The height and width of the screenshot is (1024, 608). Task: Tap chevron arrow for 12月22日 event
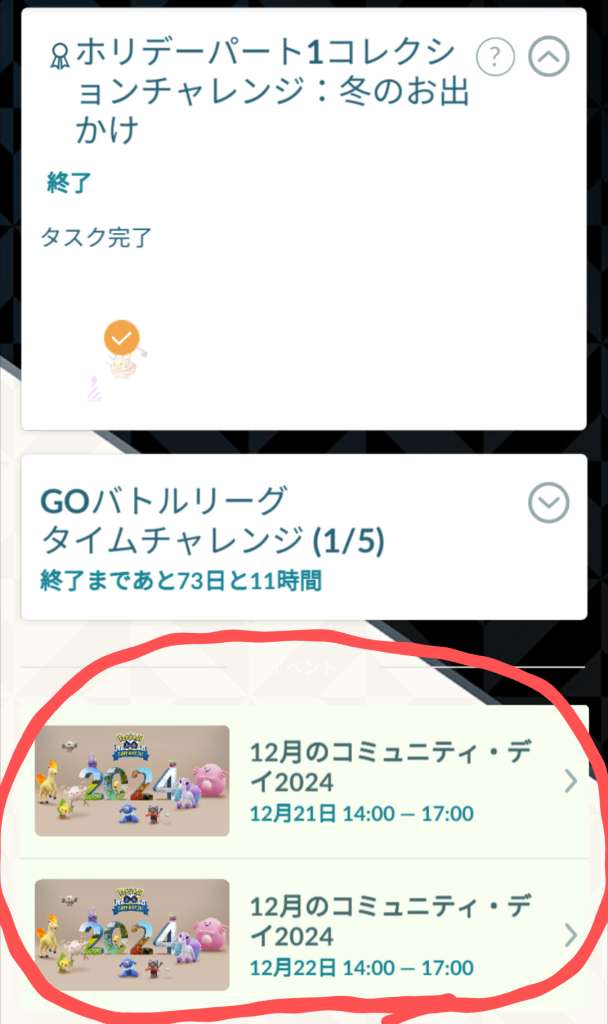571,935
